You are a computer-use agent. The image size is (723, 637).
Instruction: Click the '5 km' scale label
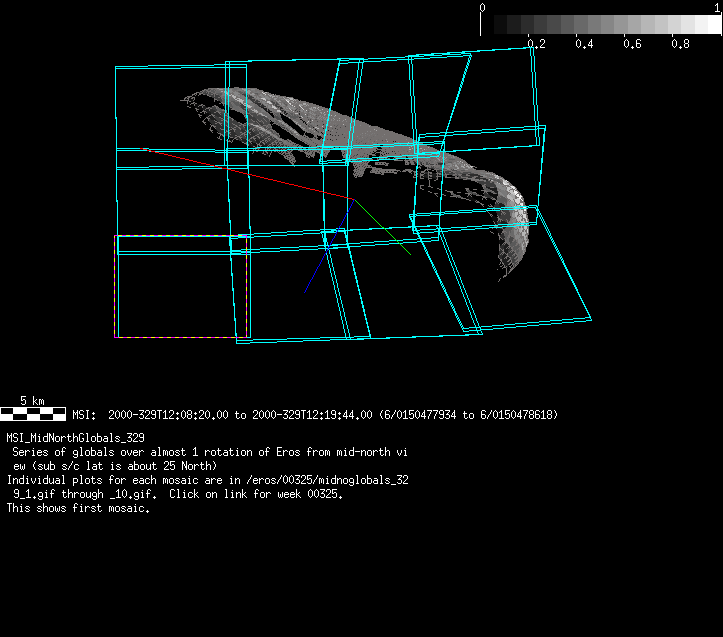(x=32, y=400)
